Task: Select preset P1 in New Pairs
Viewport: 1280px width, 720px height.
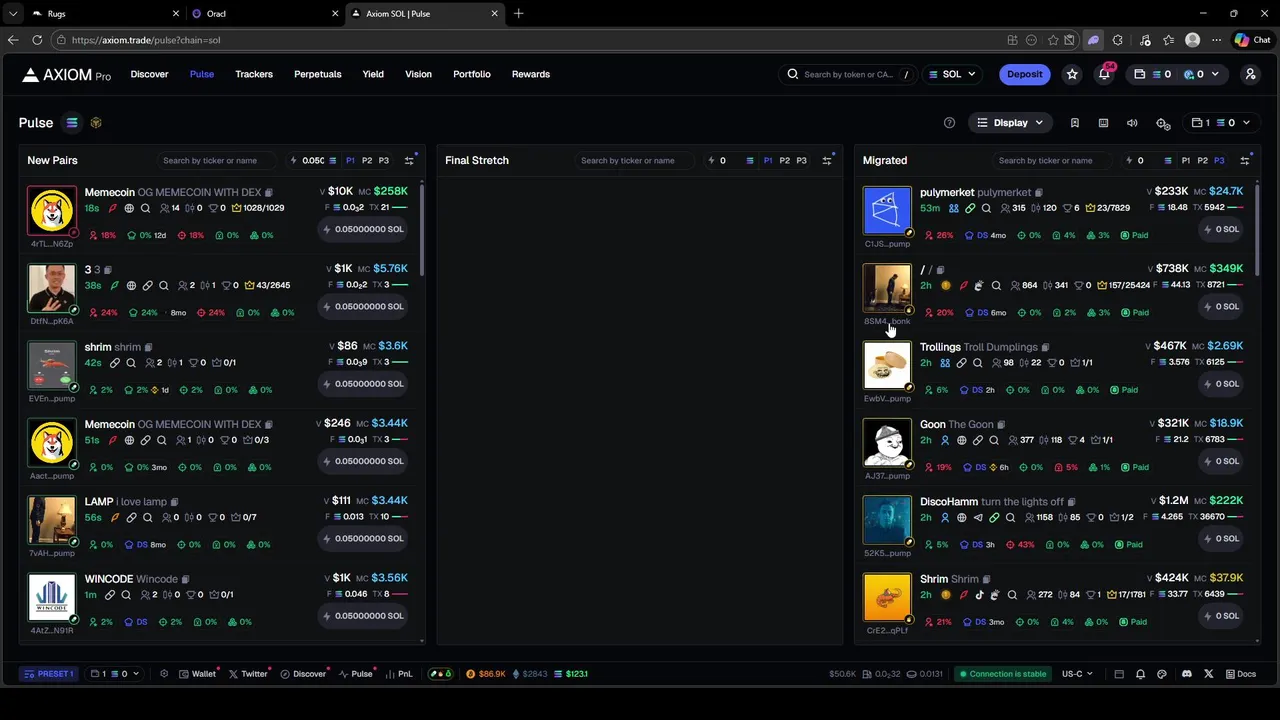Action: click(350, 160)
